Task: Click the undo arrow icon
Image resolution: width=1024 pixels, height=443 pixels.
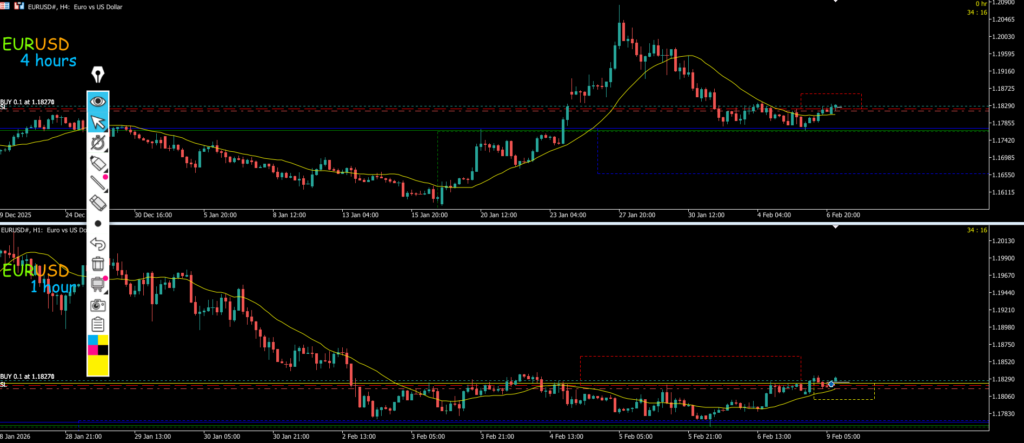Action: click(x=98, y=243)
